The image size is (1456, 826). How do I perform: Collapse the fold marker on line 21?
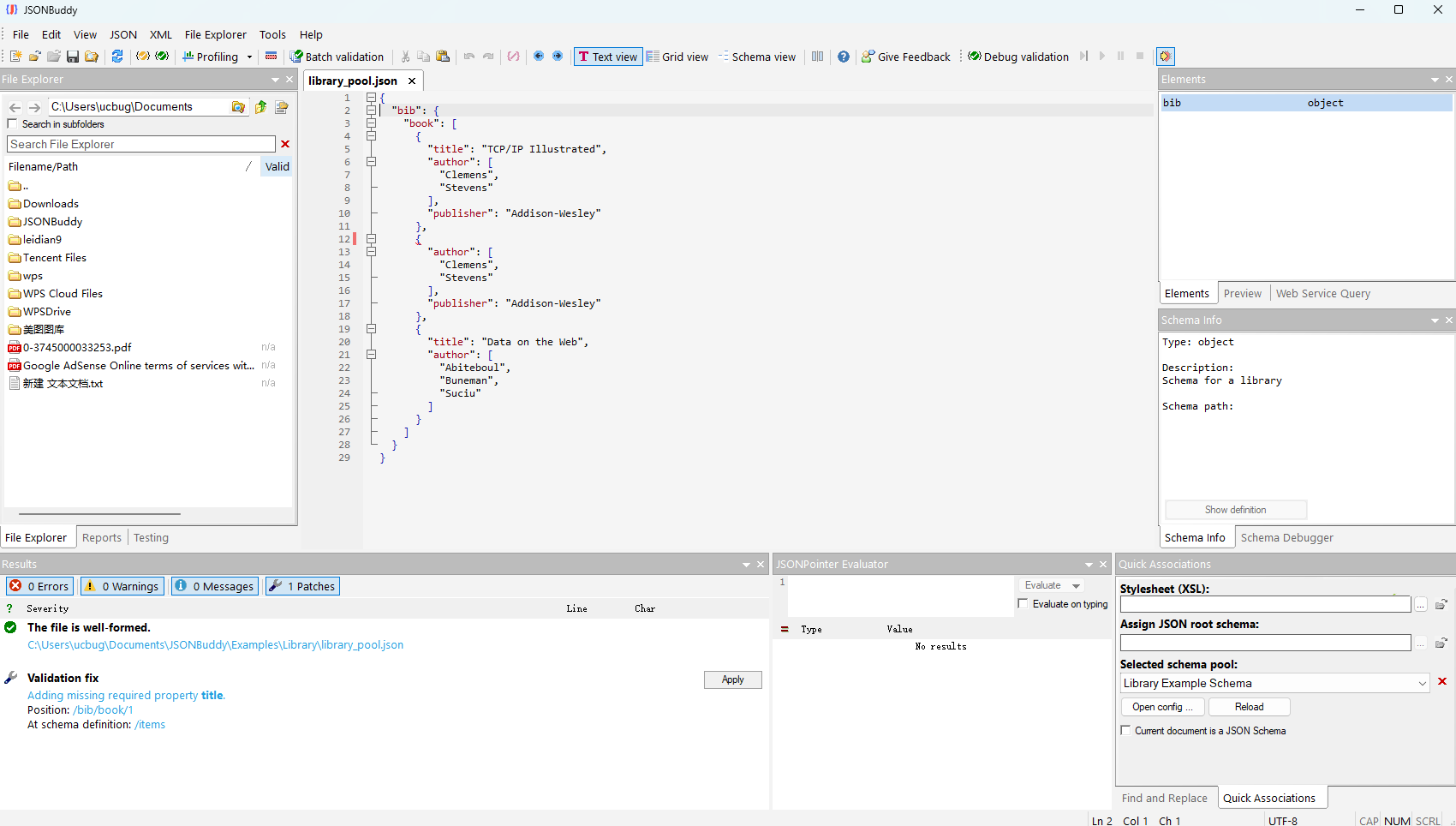(372, 355)
